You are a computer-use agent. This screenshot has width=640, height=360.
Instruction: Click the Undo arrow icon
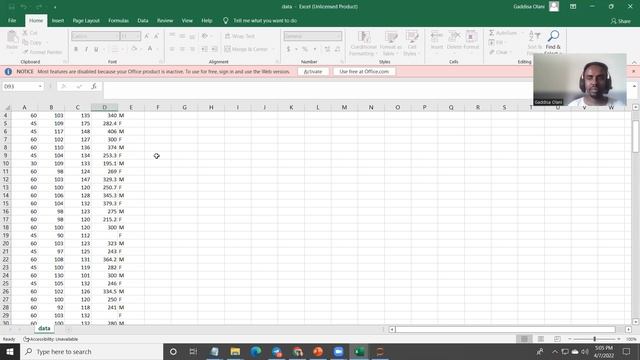pos(24,7)
